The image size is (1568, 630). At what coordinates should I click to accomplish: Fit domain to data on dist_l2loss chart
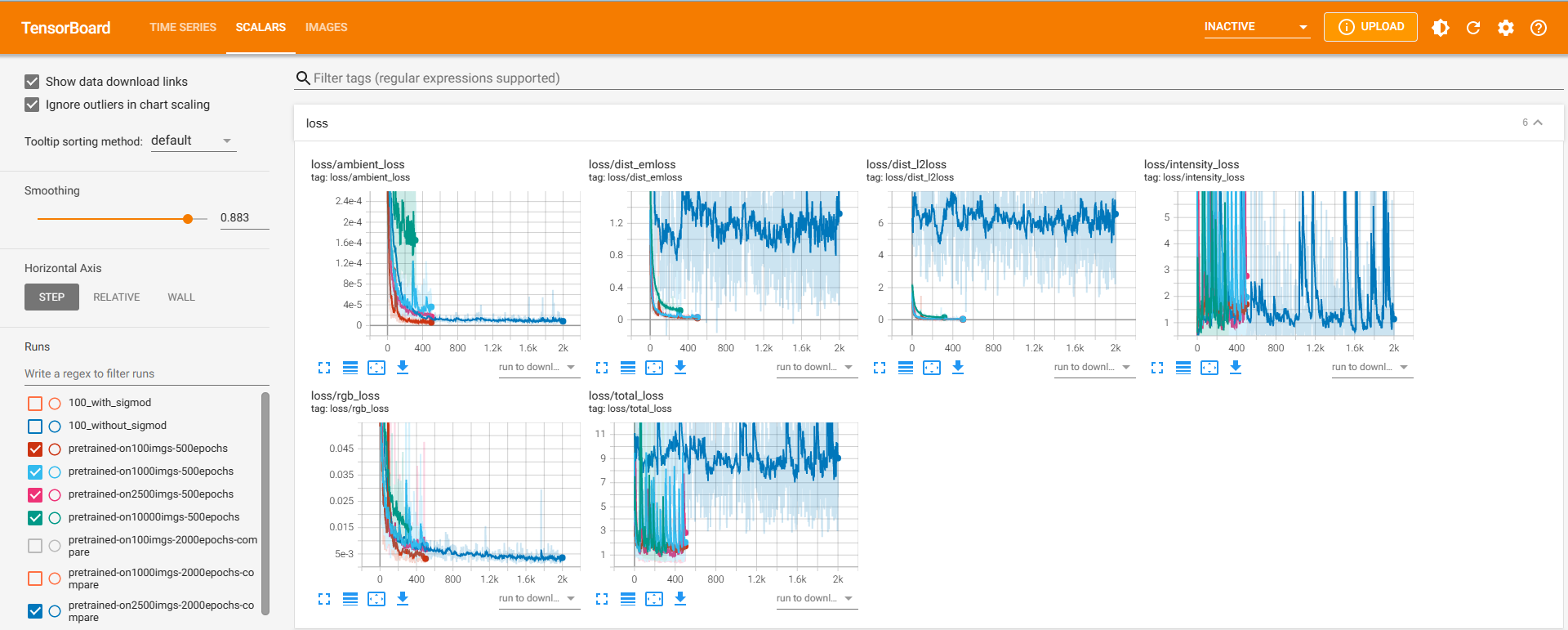[932, 368]
